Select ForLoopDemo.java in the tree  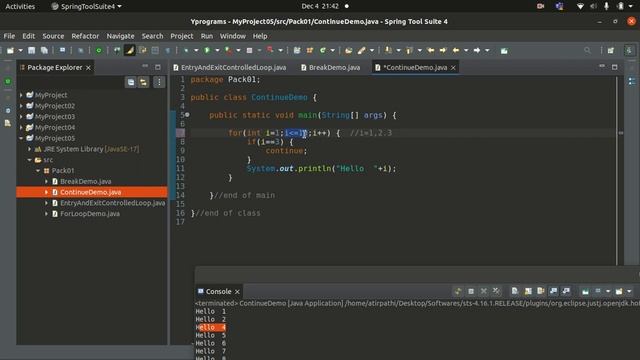pos(90,213)
